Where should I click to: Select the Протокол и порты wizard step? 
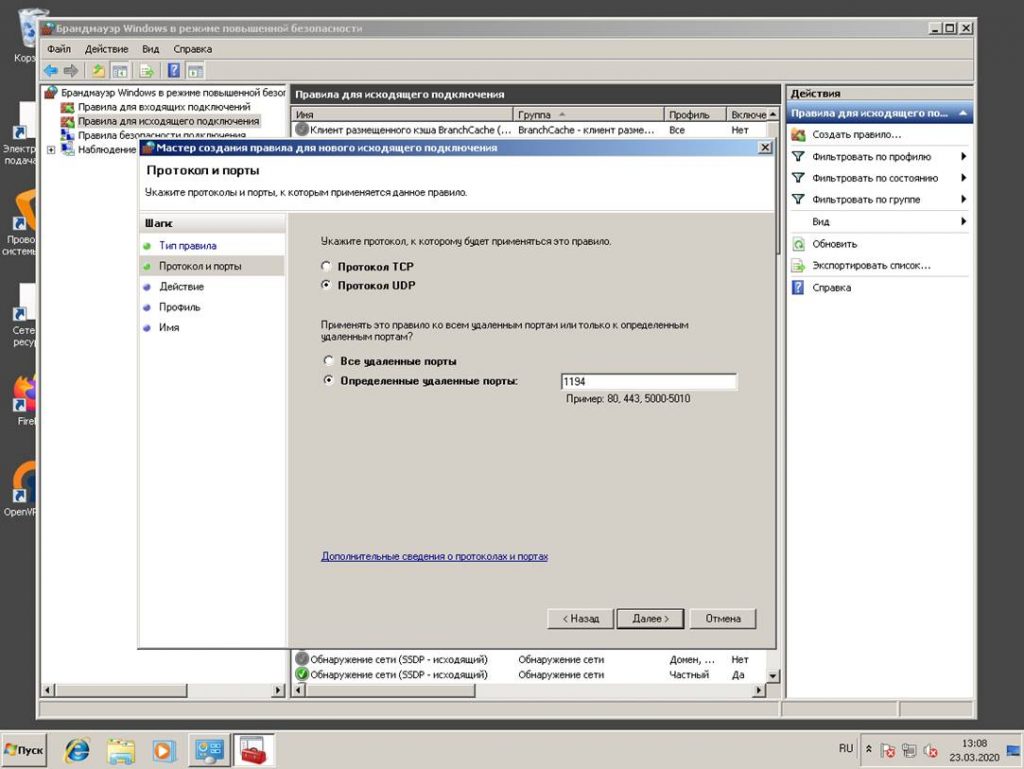click(x=200, y=266)
